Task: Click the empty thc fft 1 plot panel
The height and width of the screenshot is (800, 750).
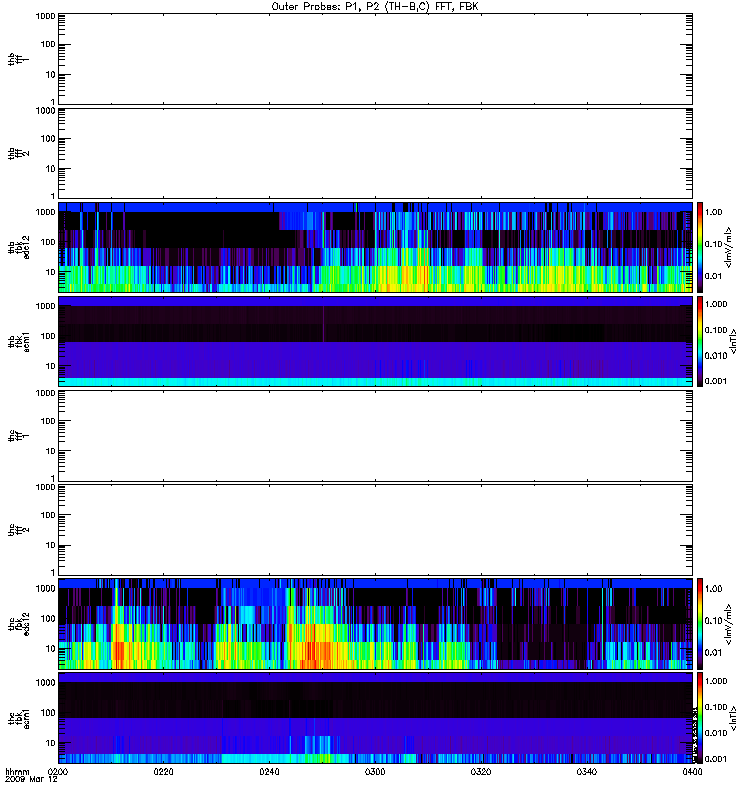Action: pyautogui.click(x=375, y=436)
